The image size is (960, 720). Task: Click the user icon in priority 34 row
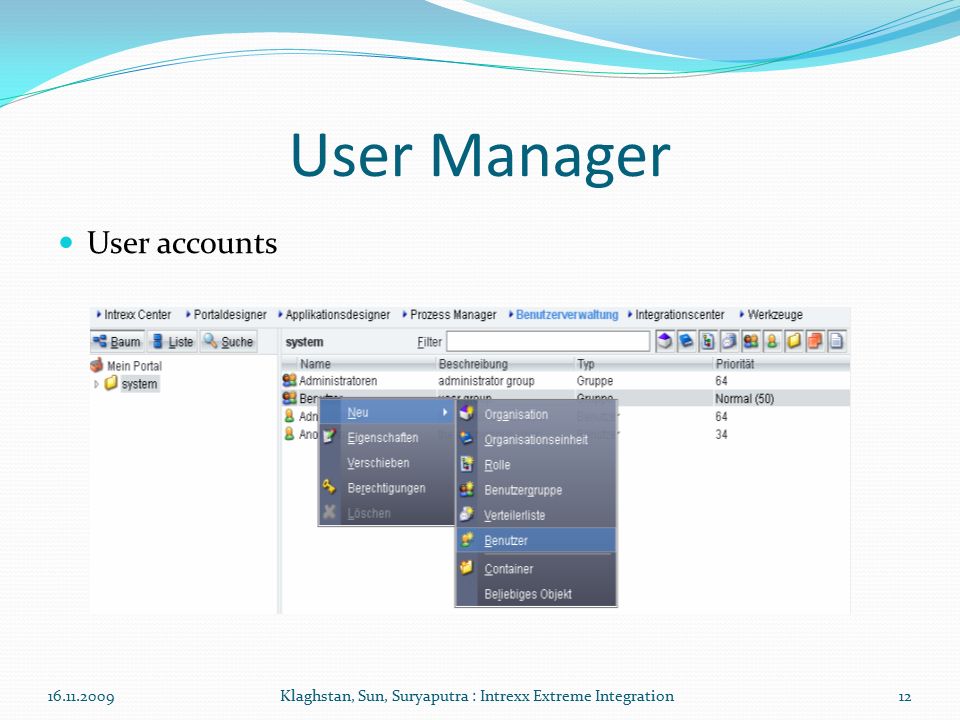290,433
